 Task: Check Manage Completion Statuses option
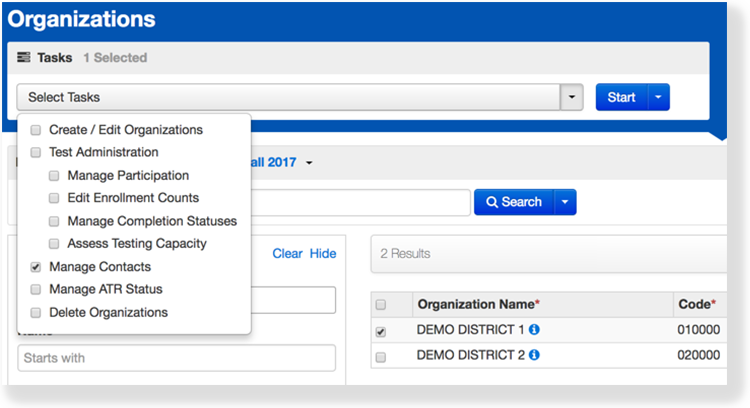[x=54, y=221]
